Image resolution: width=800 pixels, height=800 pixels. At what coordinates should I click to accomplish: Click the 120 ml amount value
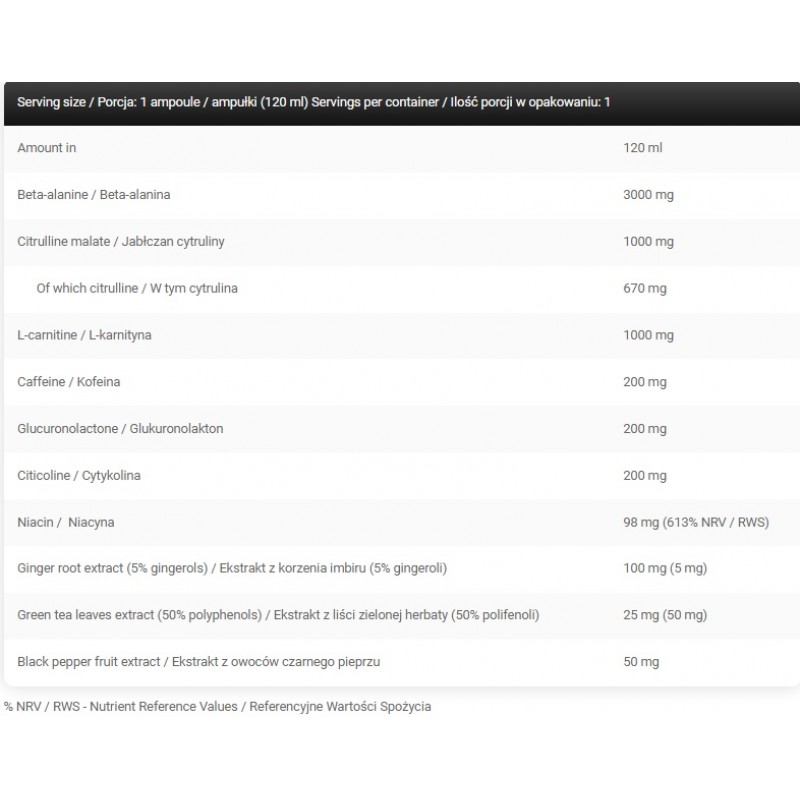(x=643, y=148)
